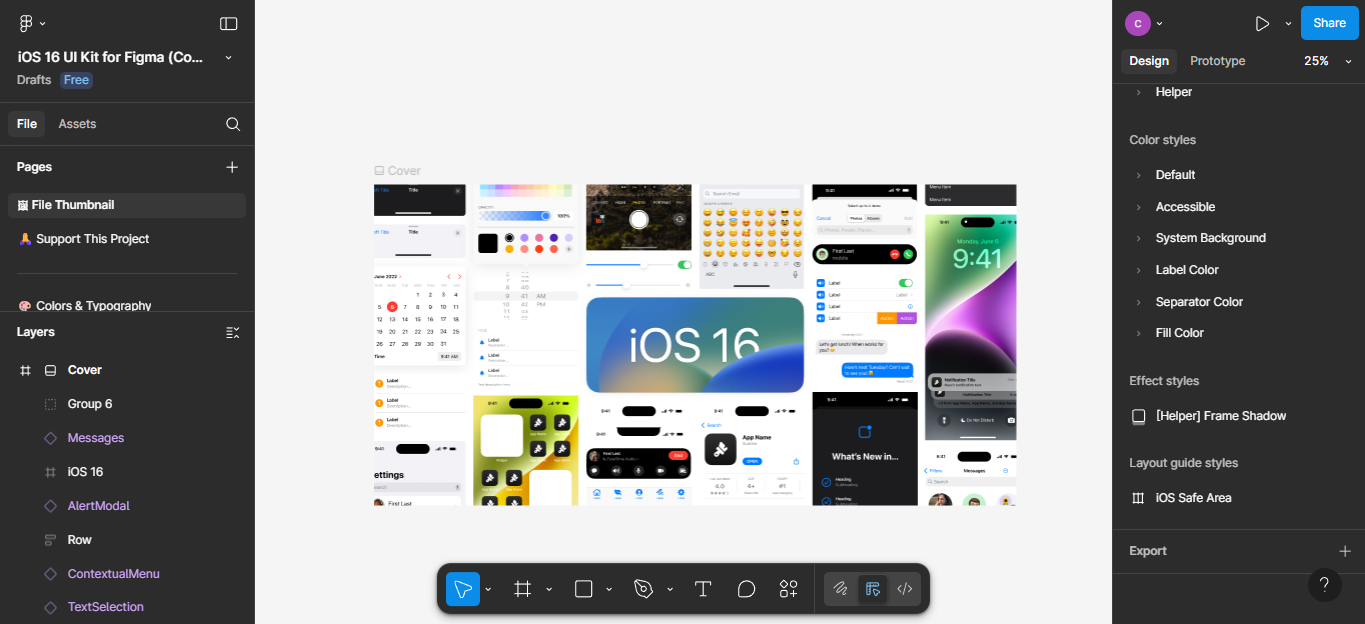Click the Row layer auto-layout icon
The height and width of the screenshot is (624, 1365).
click(x=51, y=540)
